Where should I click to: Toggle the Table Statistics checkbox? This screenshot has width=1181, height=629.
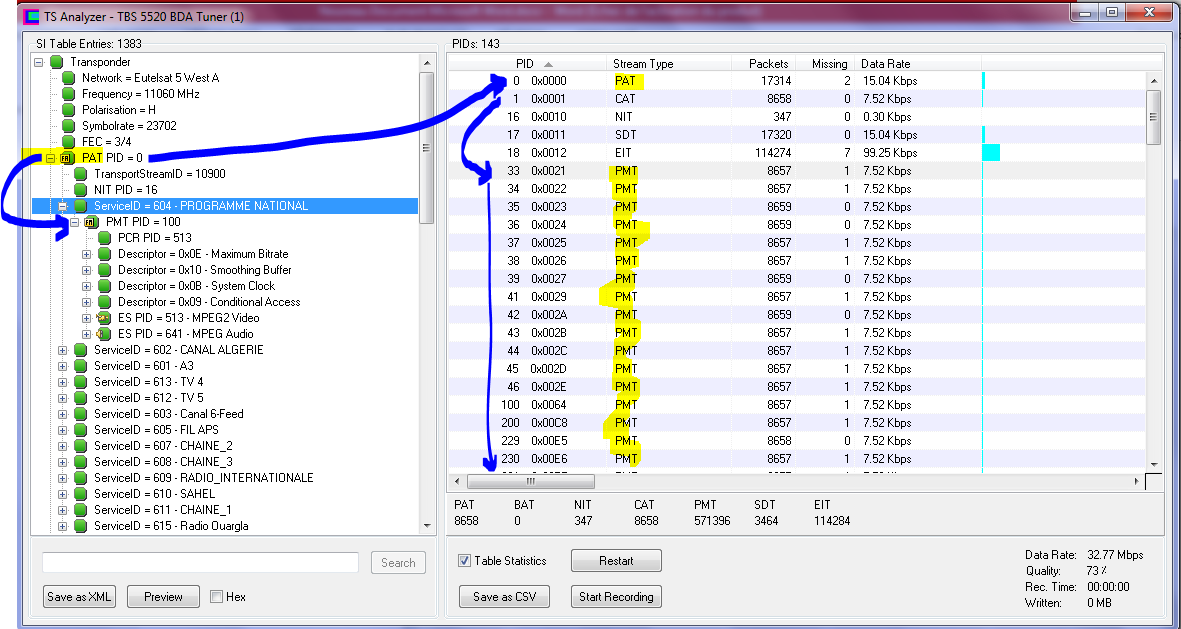(464, 561)
